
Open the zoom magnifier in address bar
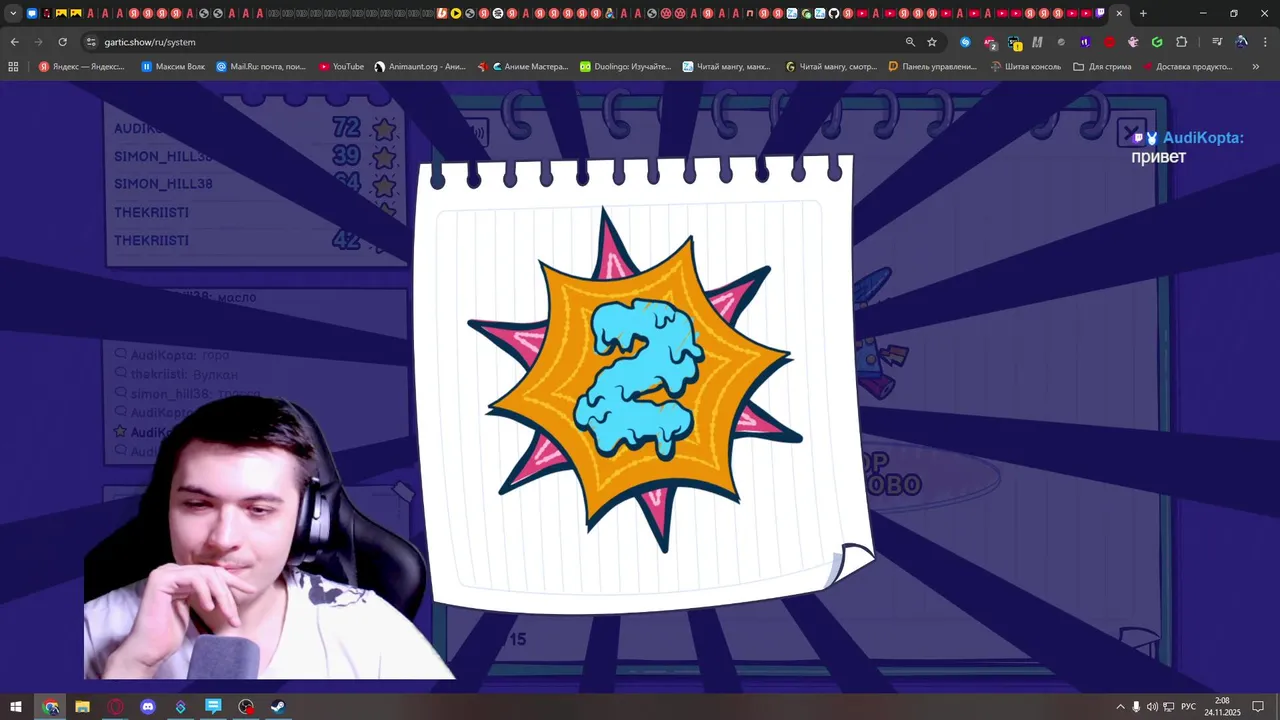pos(910,42)
